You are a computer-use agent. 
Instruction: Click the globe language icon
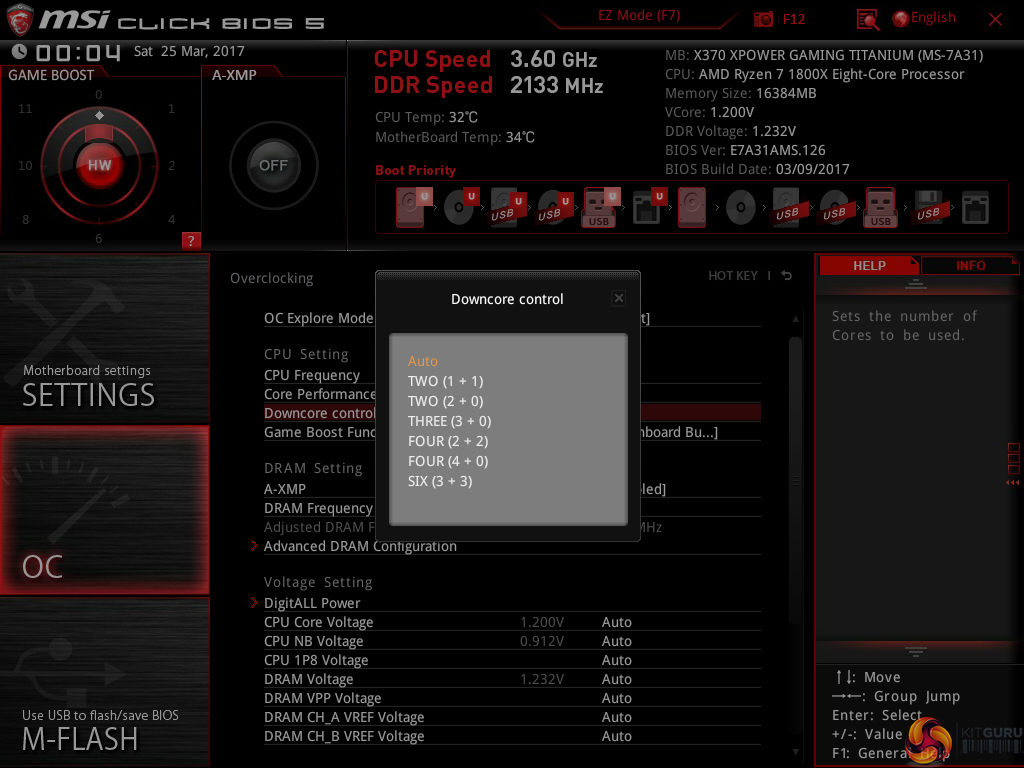901,19
